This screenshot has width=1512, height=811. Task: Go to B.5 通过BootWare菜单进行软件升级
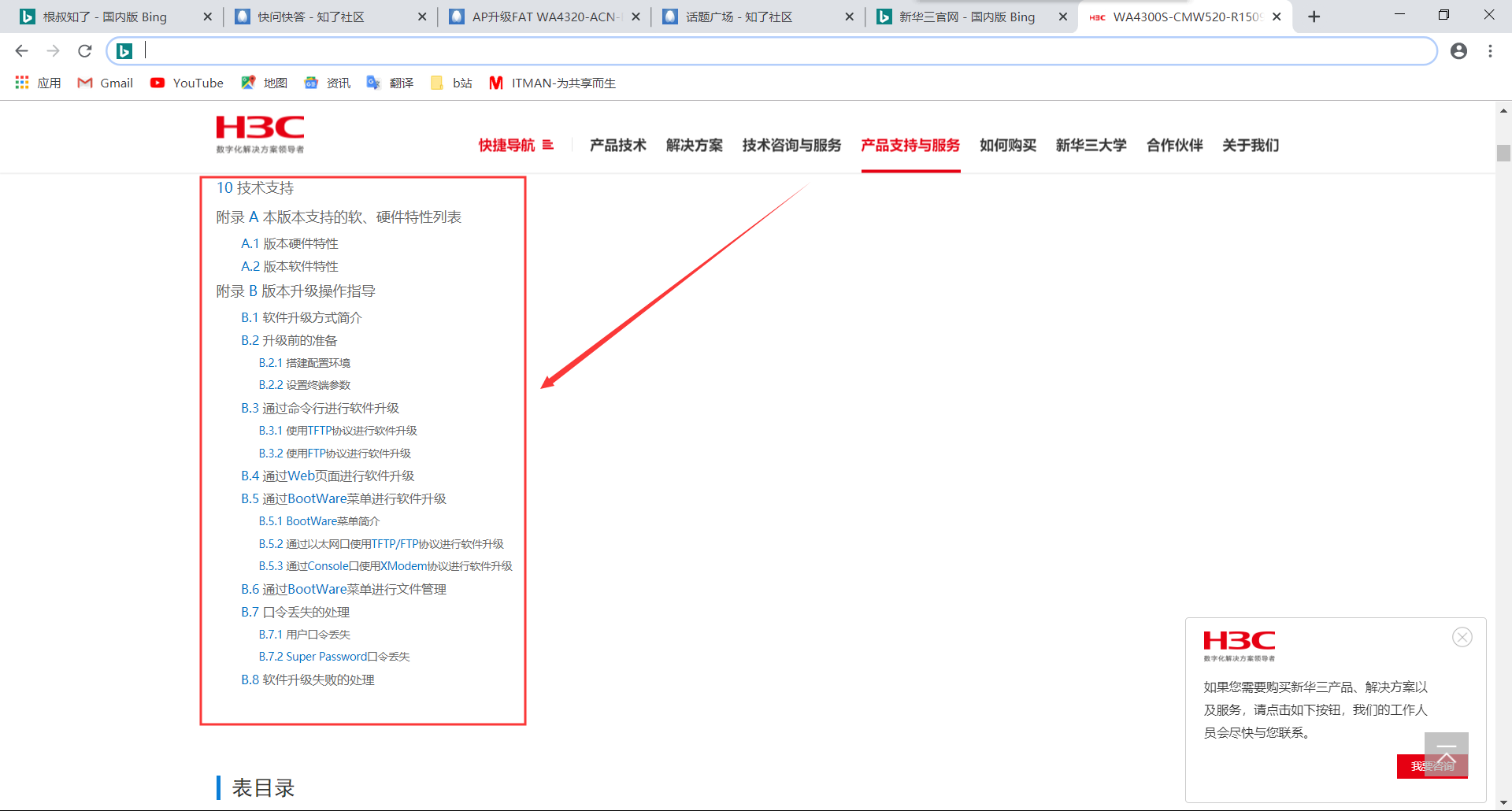(344, 499)
